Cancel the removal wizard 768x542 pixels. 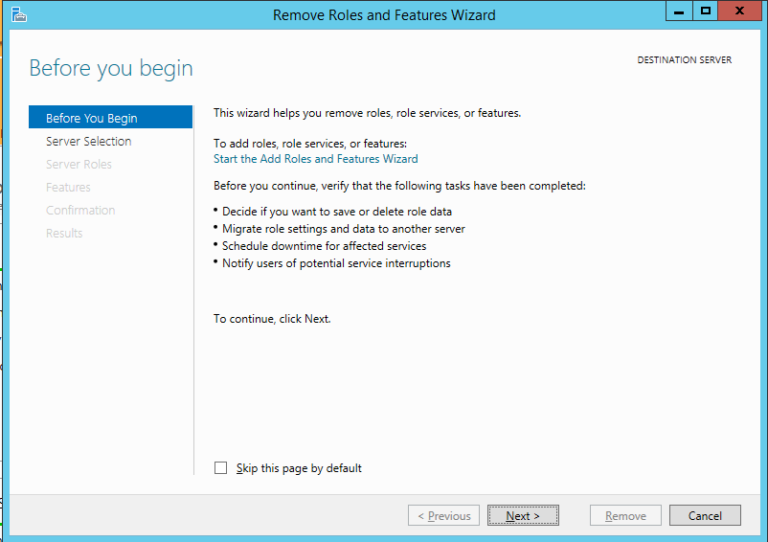coord(705,516)
